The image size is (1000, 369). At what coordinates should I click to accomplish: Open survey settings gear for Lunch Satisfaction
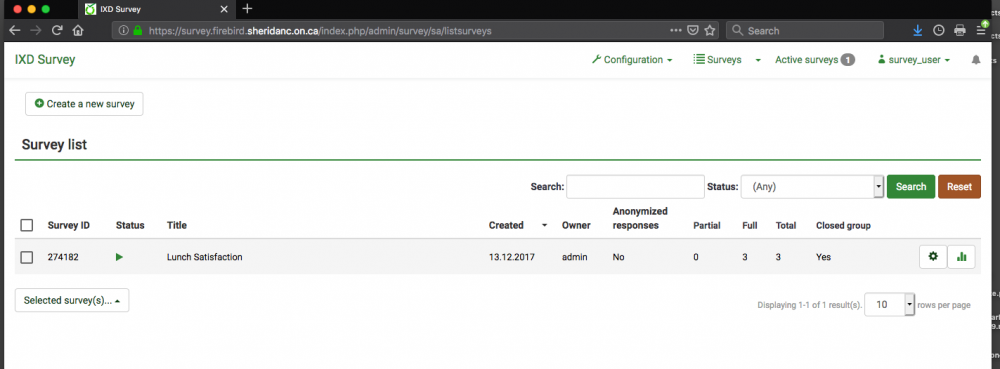[x=933, y=257]
